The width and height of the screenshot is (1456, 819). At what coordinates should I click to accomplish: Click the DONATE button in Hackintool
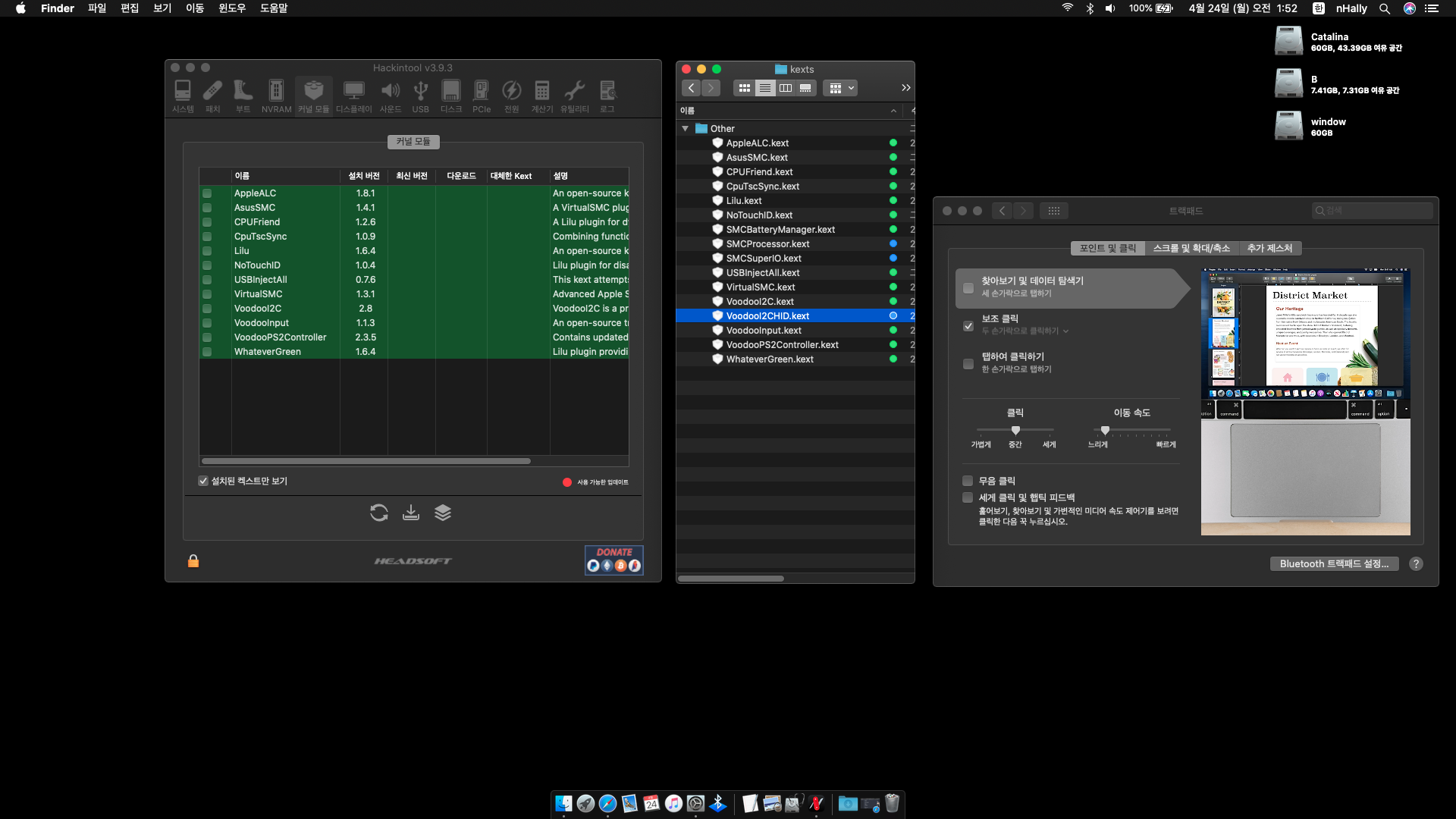[614, 560]
